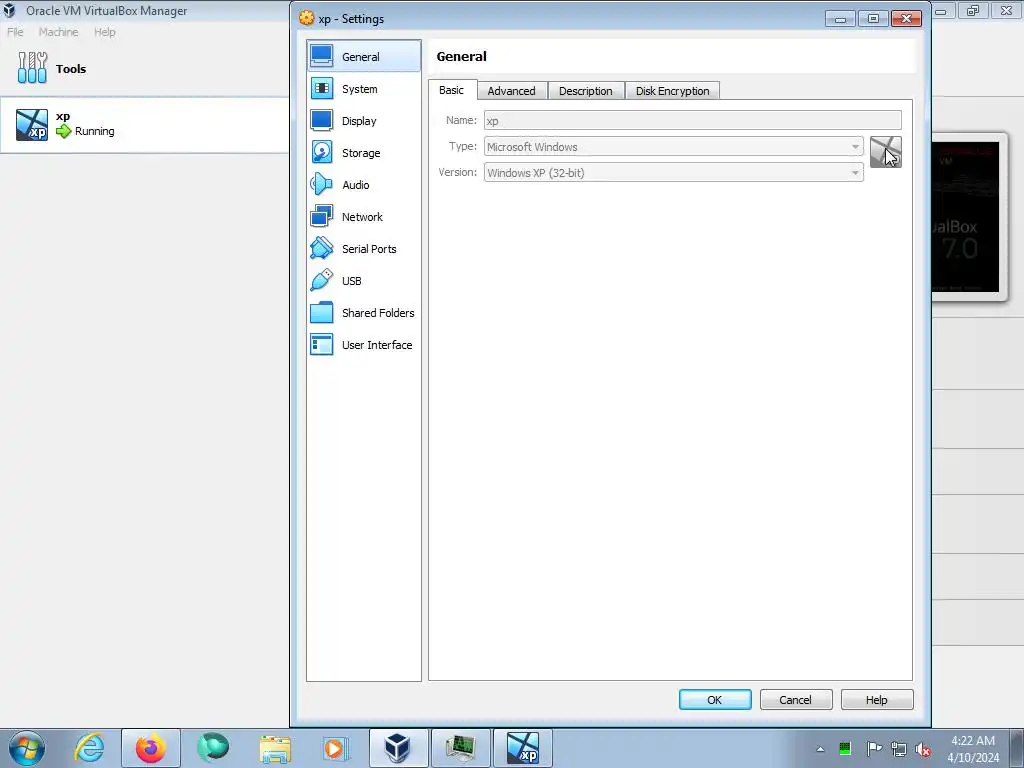1024x768 pixels.
Task: Open the Machine menu in VirtualBox Manager
Action: coord(58,32)
